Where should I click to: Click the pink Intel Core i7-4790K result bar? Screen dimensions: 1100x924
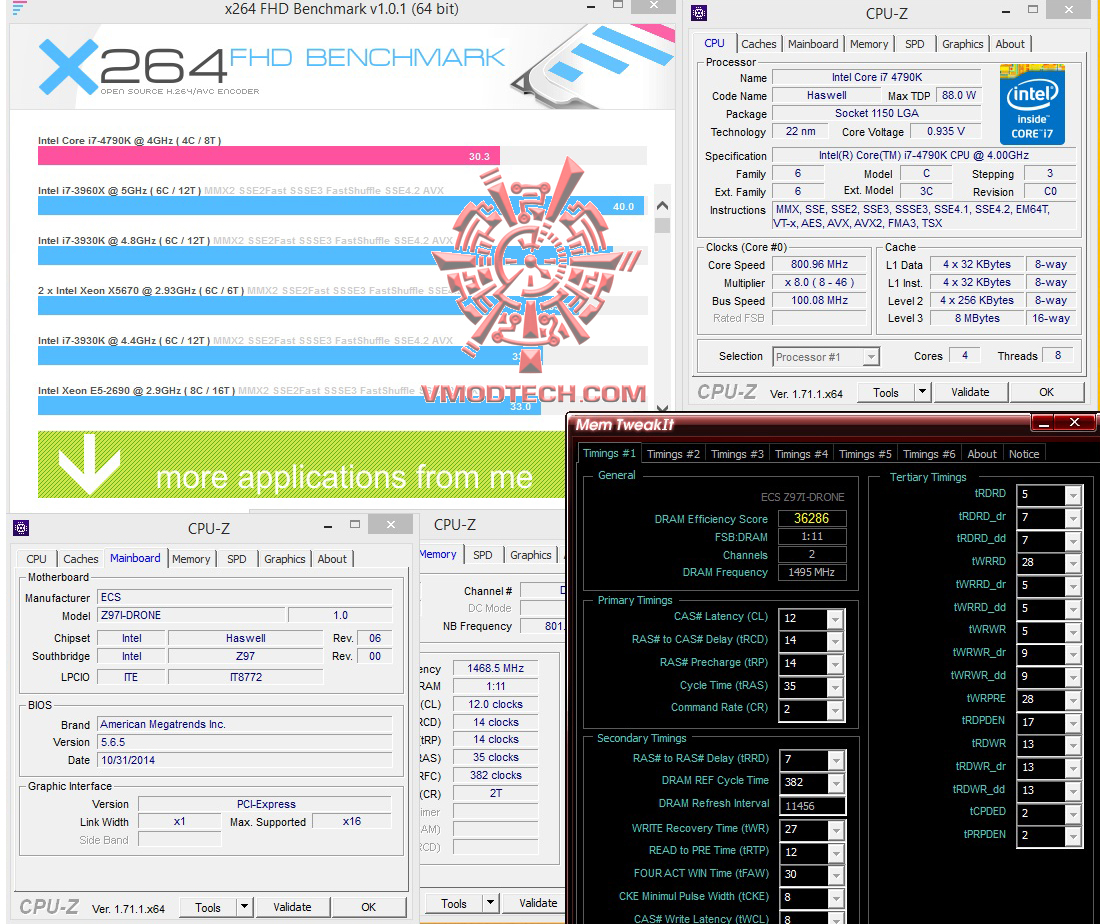[269, 156]
